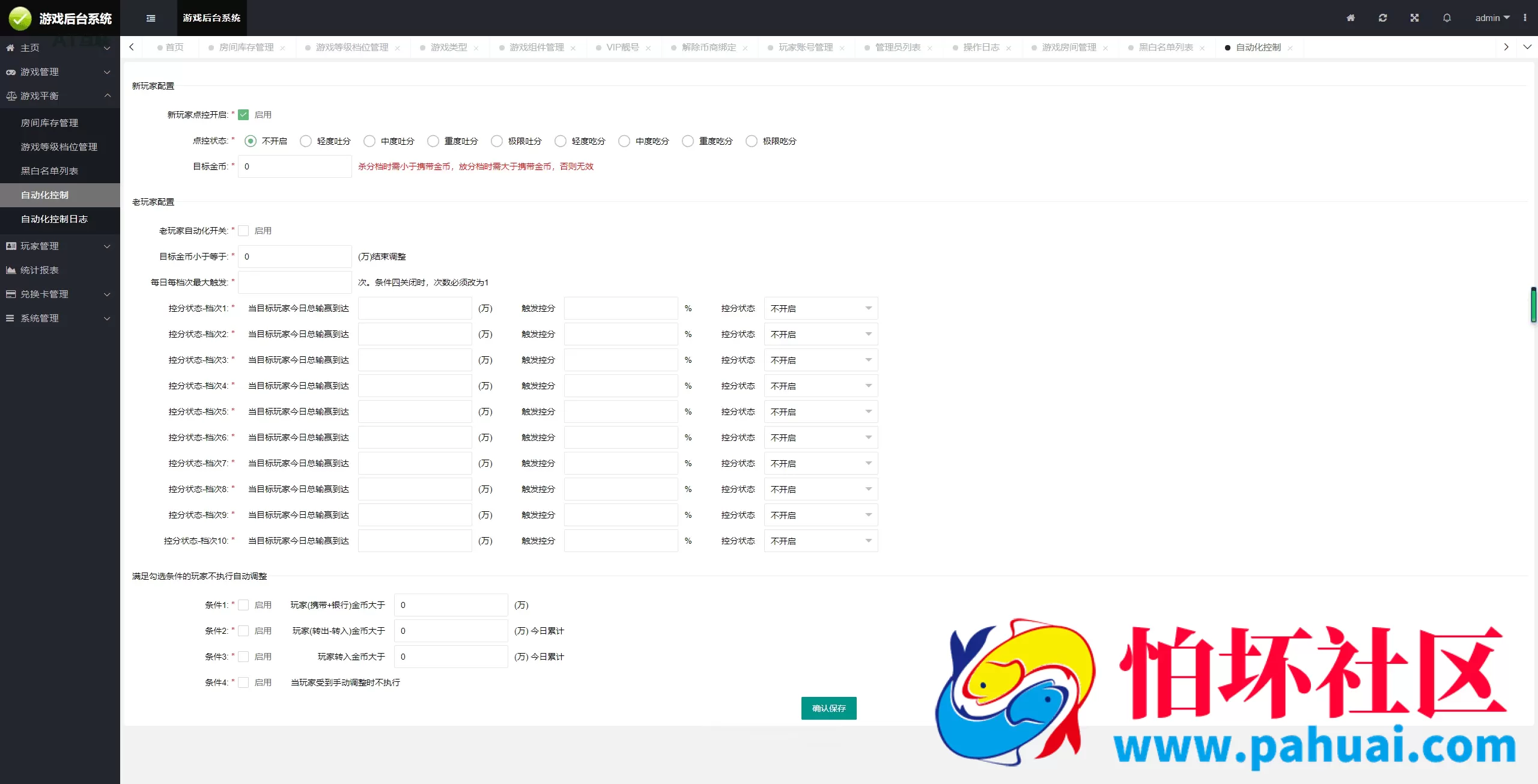Close the 游戏组件管理 tab
The image size is (1538, 784).
573,48
